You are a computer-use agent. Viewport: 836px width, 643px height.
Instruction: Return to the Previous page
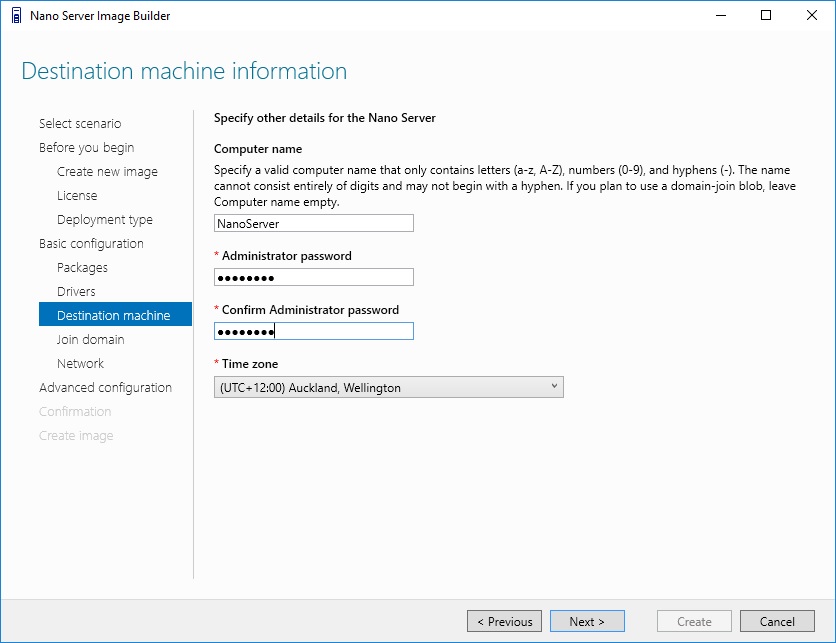(504, 621)
